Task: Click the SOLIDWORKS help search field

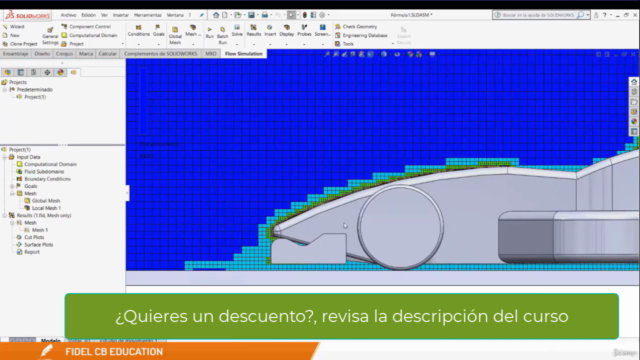Action: pos(538,15)
